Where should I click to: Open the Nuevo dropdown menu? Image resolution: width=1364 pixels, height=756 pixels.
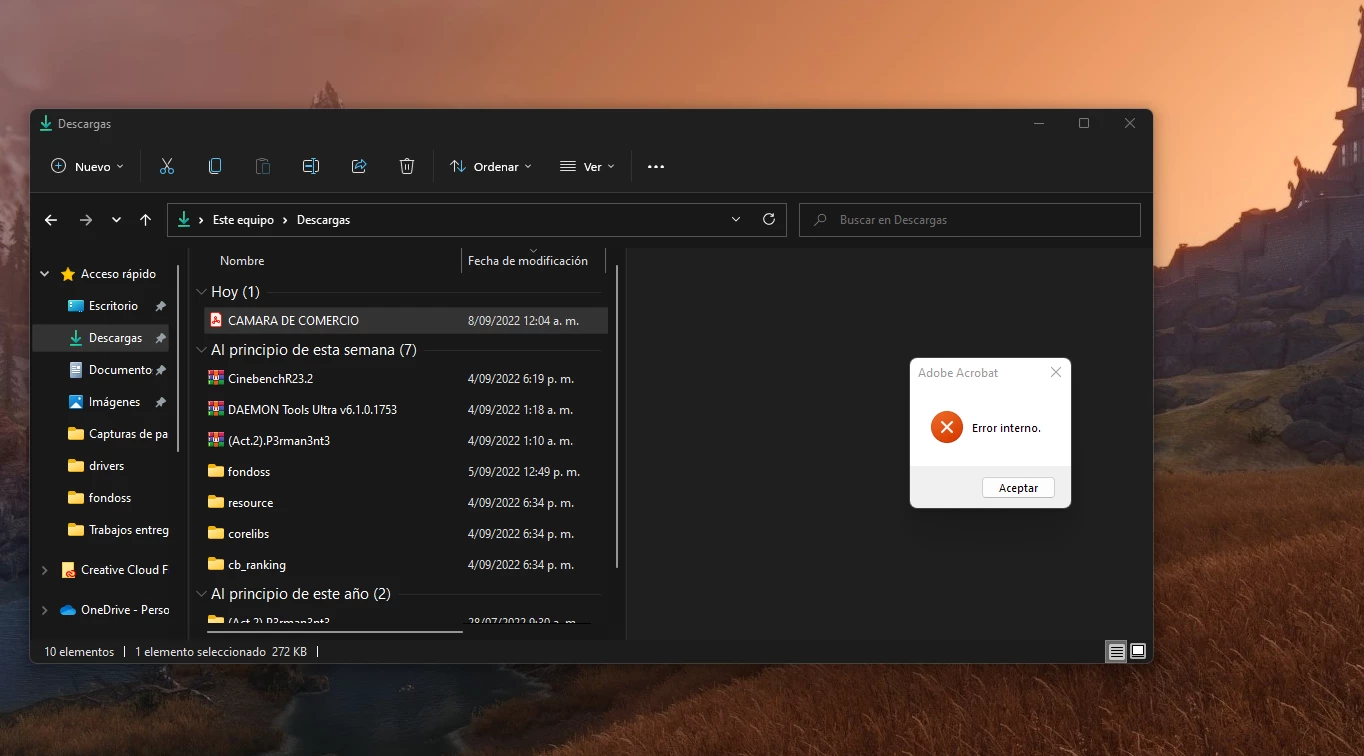click(88, 166)
